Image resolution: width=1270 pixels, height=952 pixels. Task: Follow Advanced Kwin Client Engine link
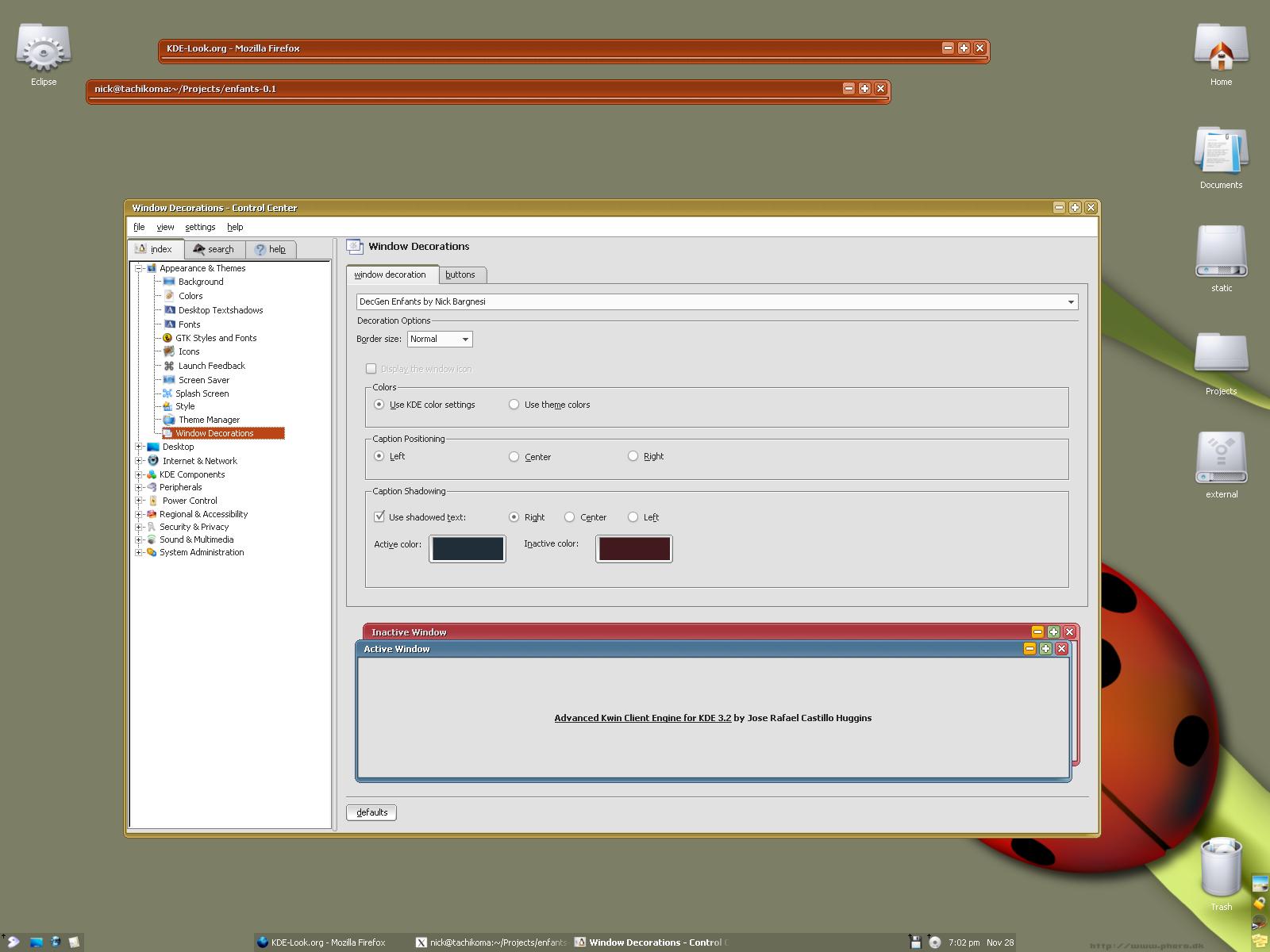tap(642, 718)
